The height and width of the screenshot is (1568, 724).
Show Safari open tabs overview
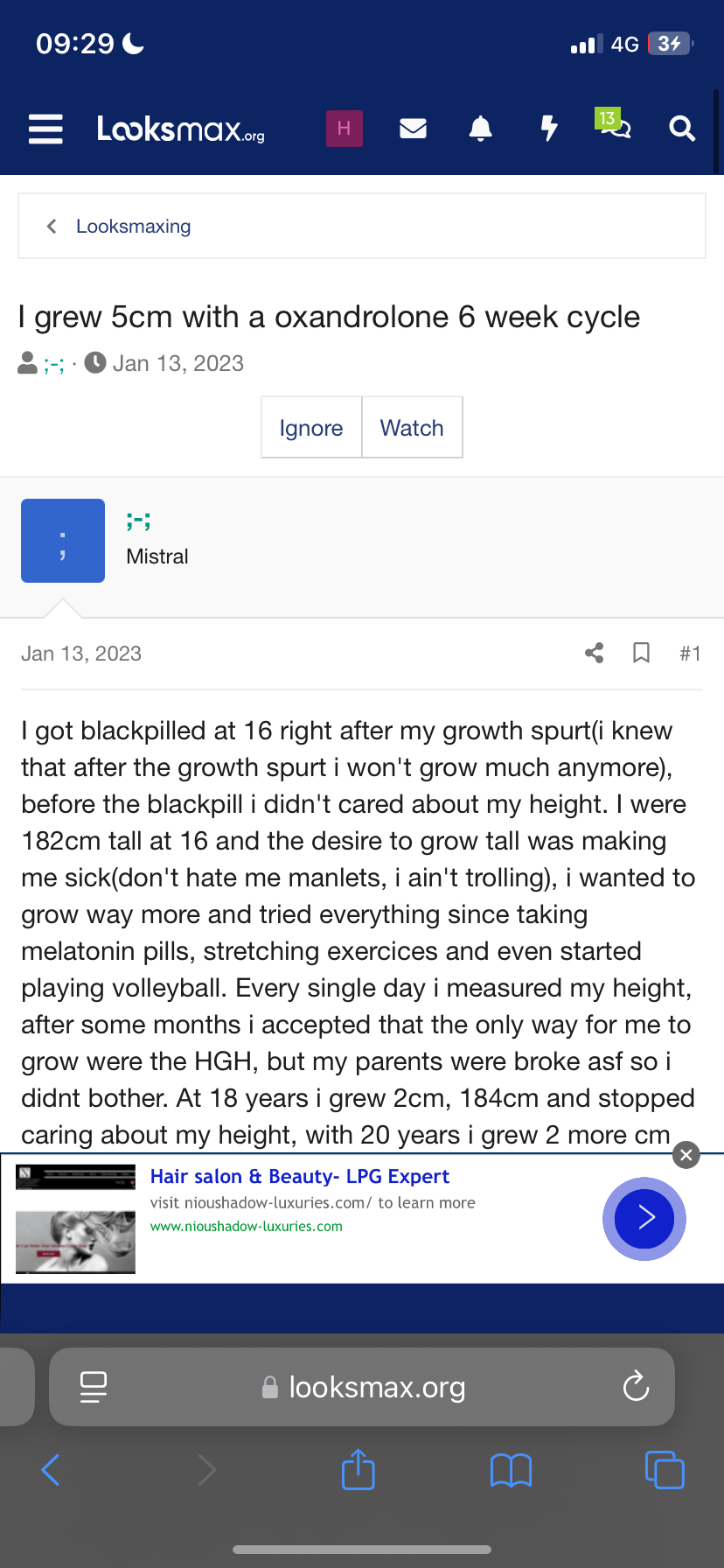pyautogui.click(x=665, y=1470)
